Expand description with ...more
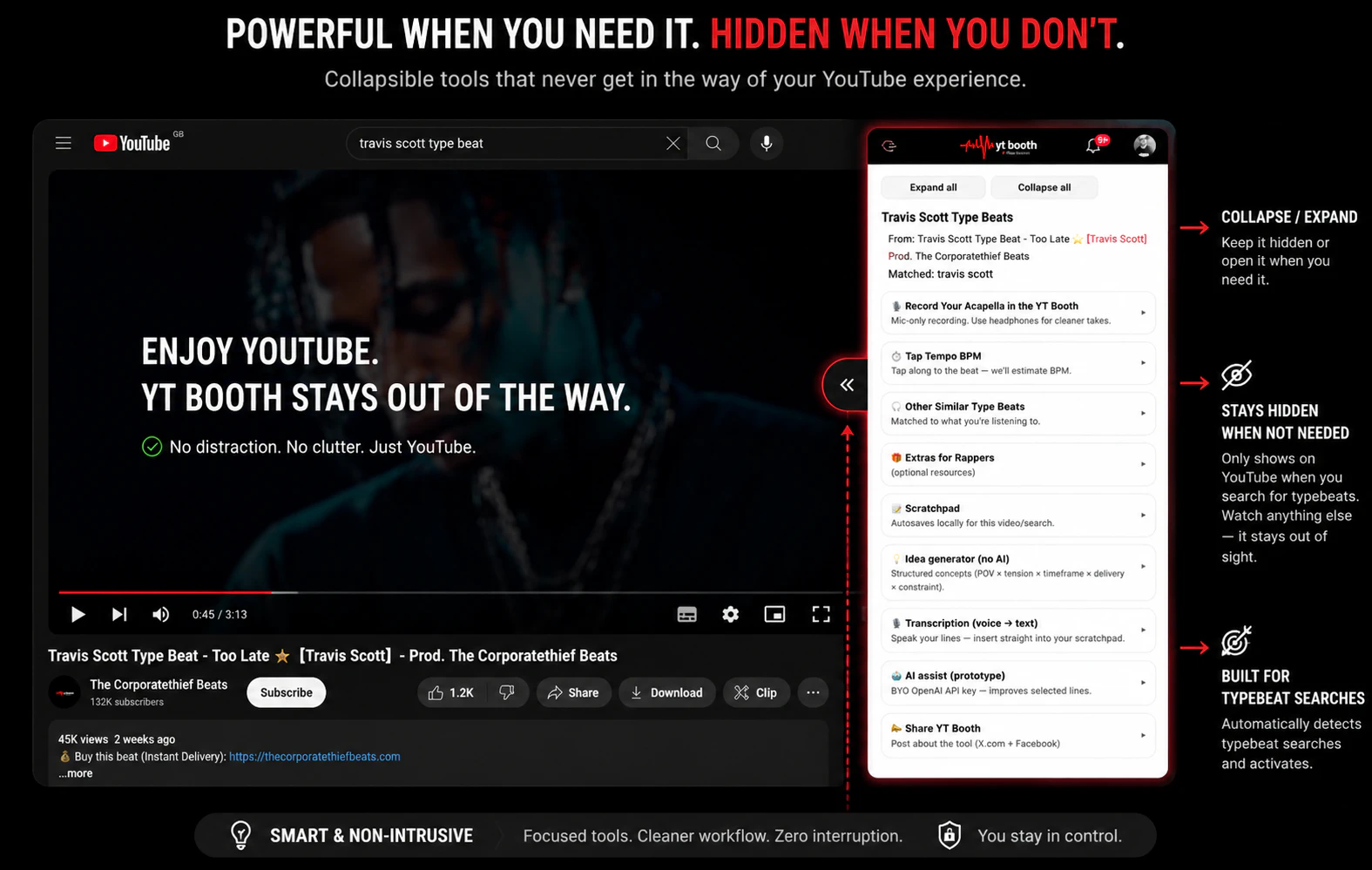 click(x=76, y=773)
